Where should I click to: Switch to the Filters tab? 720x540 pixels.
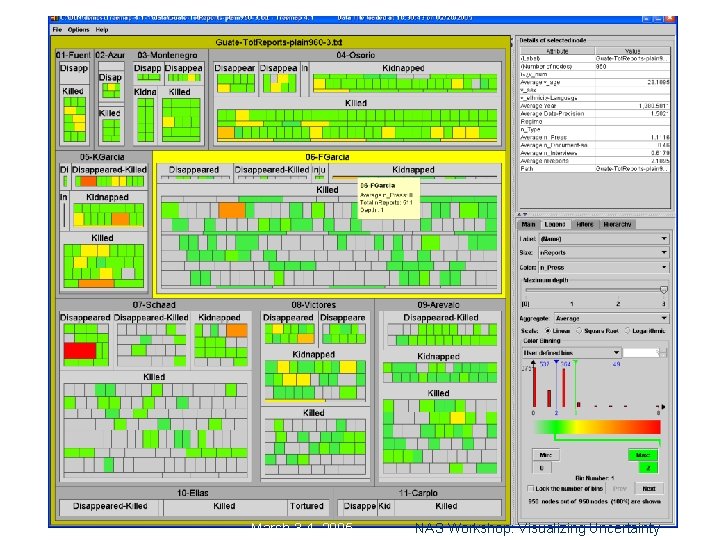click(x=584, y=225)
